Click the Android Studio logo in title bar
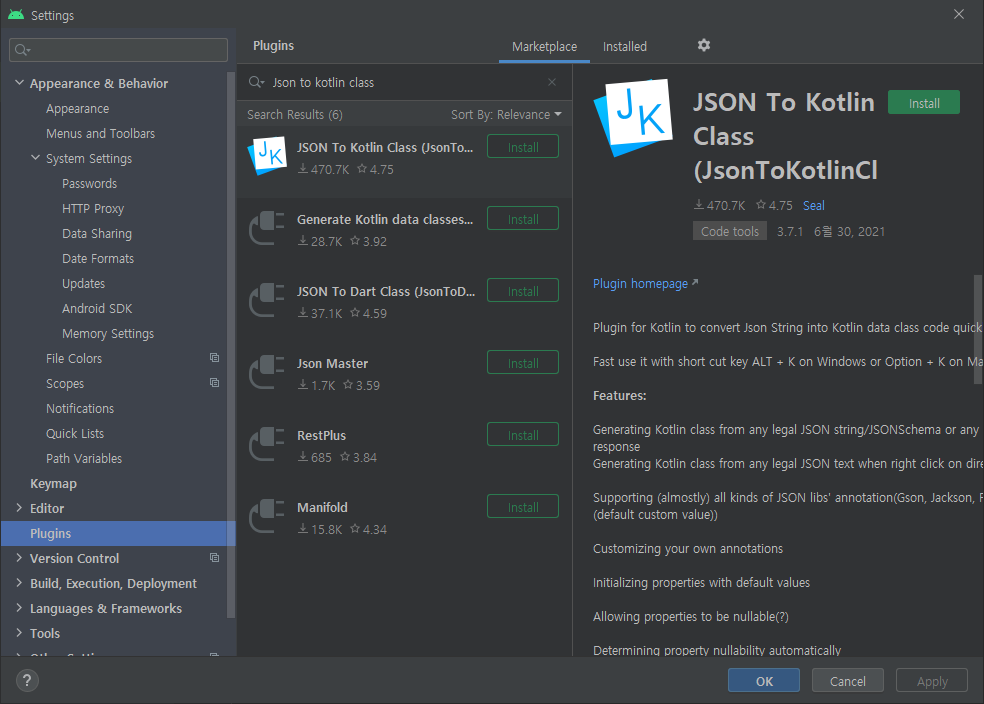The image size is (984, 704). click(x=16, y=14)
